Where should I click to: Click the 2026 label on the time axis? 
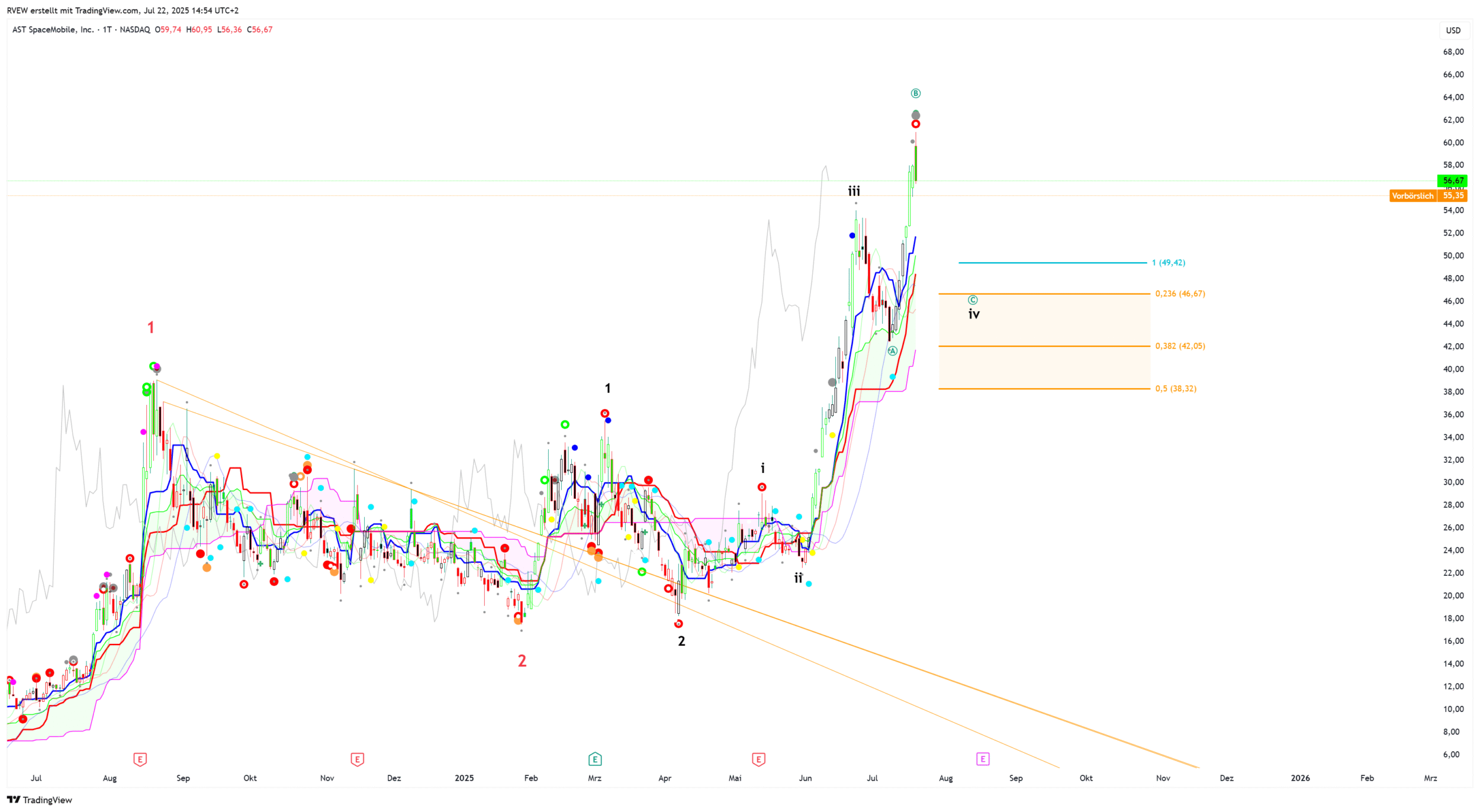[1300, 778]
